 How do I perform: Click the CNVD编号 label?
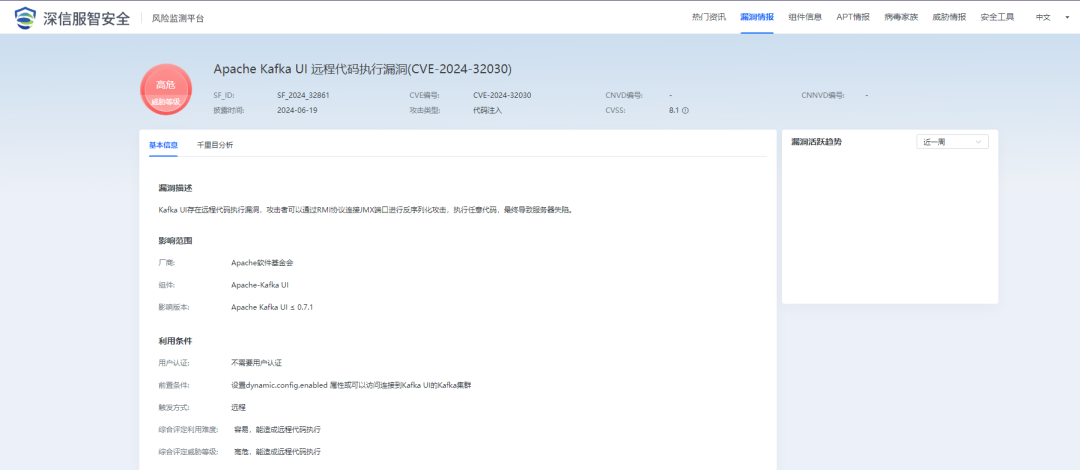point(624,95)
